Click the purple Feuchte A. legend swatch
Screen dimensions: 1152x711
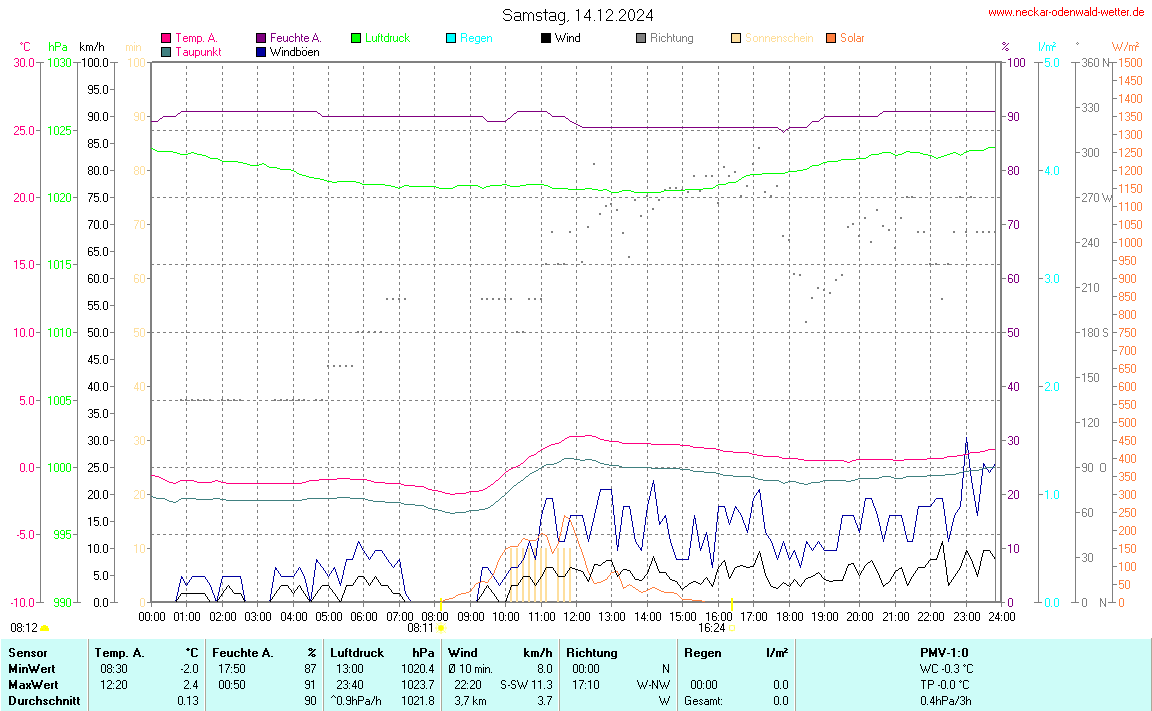261,38
